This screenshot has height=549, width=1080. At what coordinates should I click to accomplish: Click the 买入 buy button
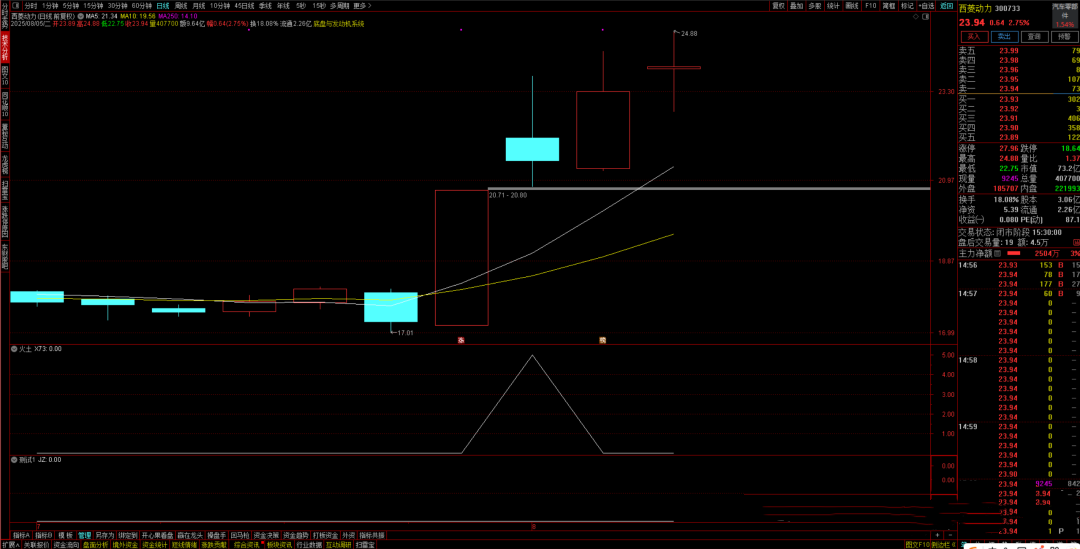[974, 37]
